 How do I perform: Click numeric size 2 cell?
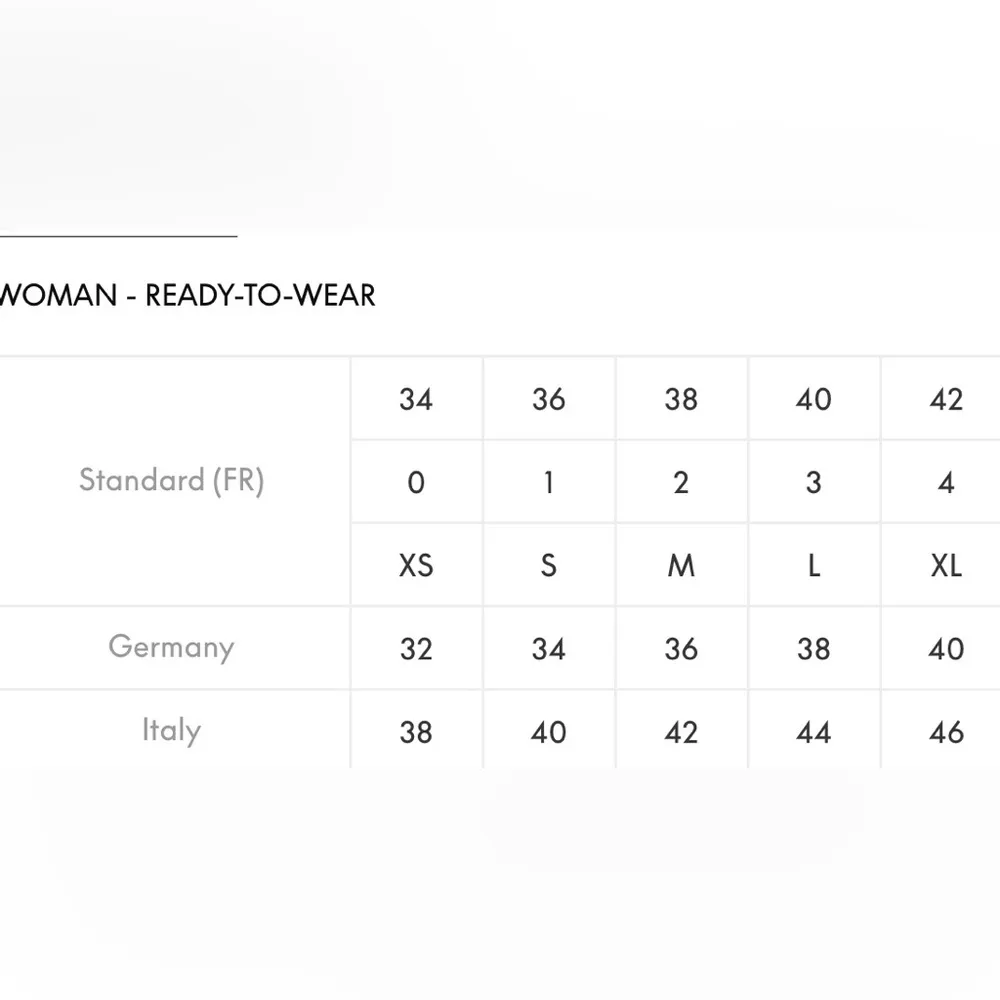(681, 483)
